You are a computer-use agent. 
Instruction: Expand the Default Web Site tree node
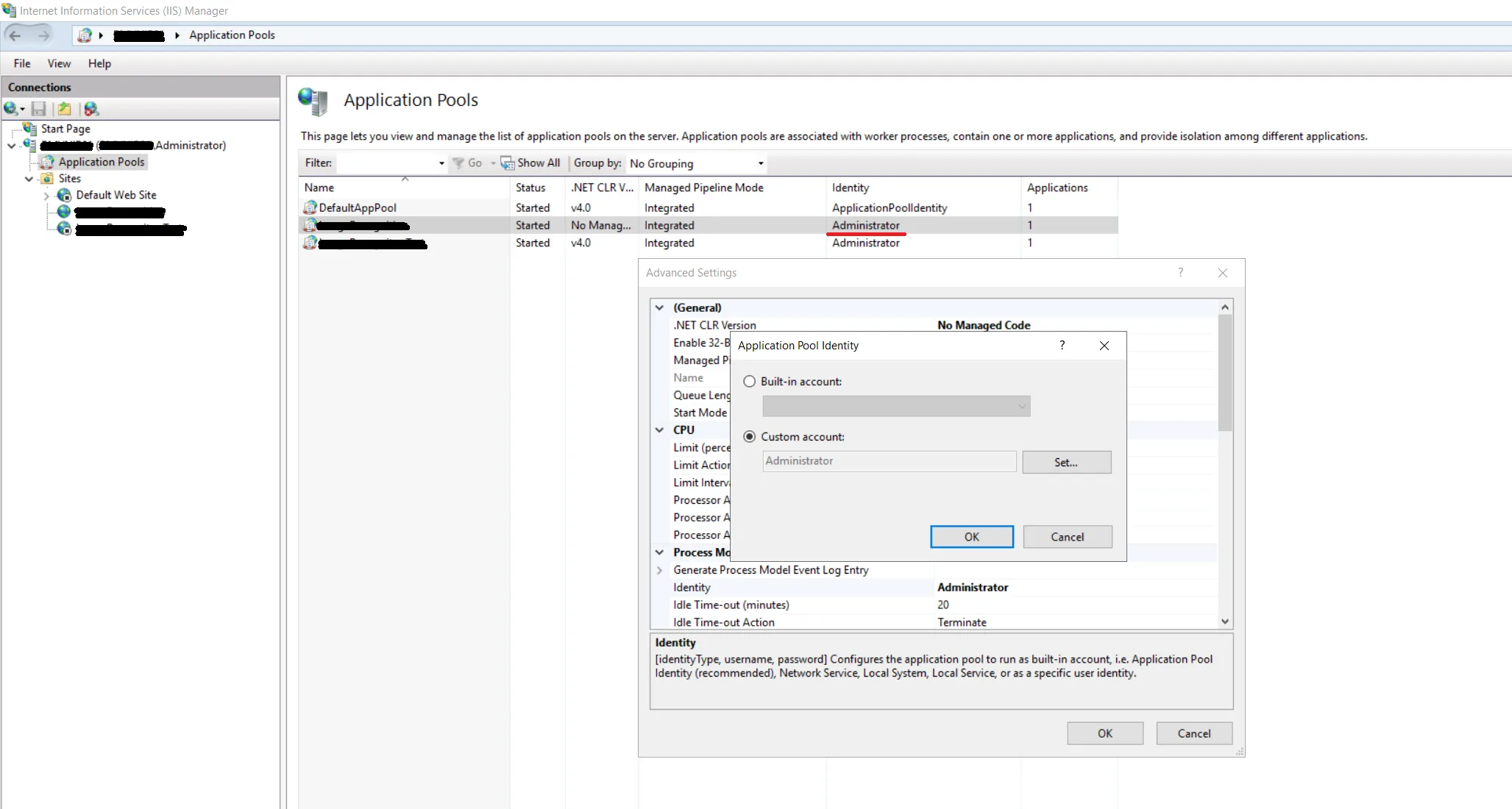(46, 196)
